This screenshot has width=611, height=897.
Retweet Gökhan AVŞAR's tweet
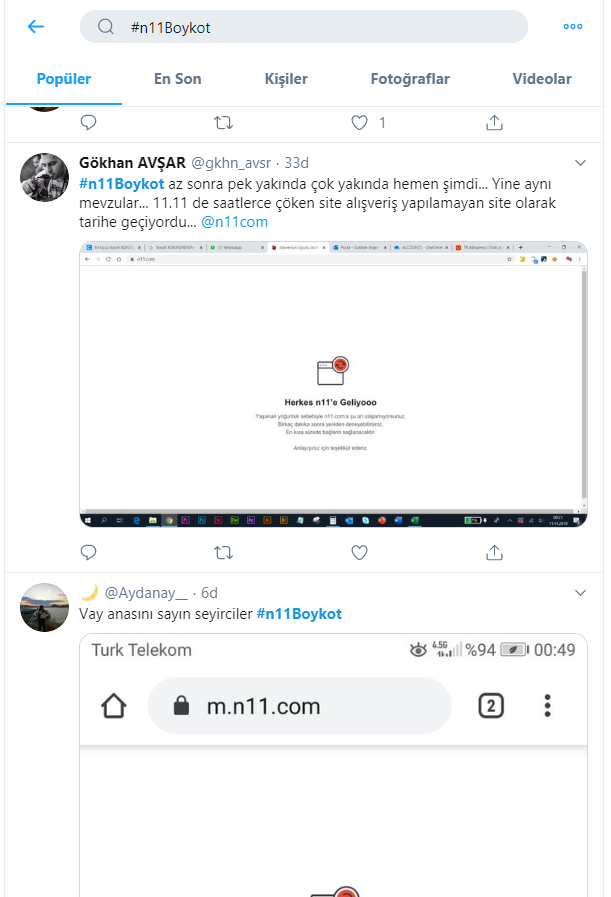click(x=223, y=552)
